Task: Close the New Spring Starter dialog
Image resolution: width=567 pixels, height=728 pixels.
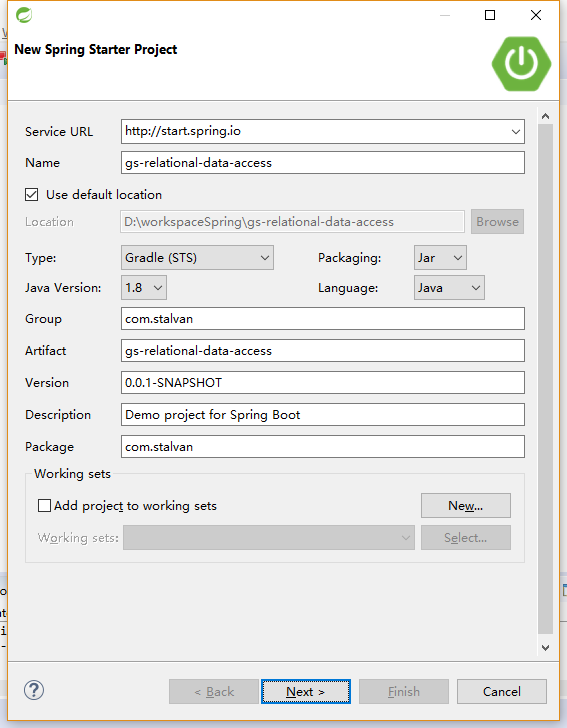Action: [536, 15]
